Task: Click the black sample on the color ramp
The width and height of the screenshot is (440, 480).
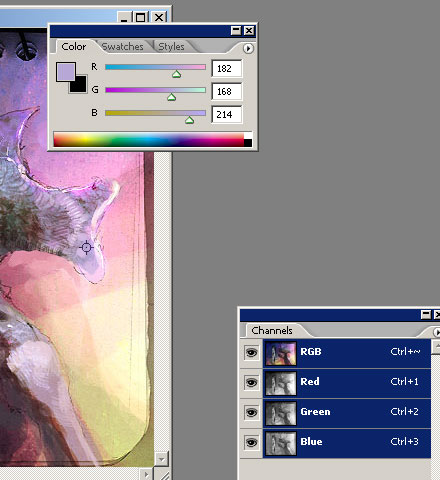Action: 248,143
